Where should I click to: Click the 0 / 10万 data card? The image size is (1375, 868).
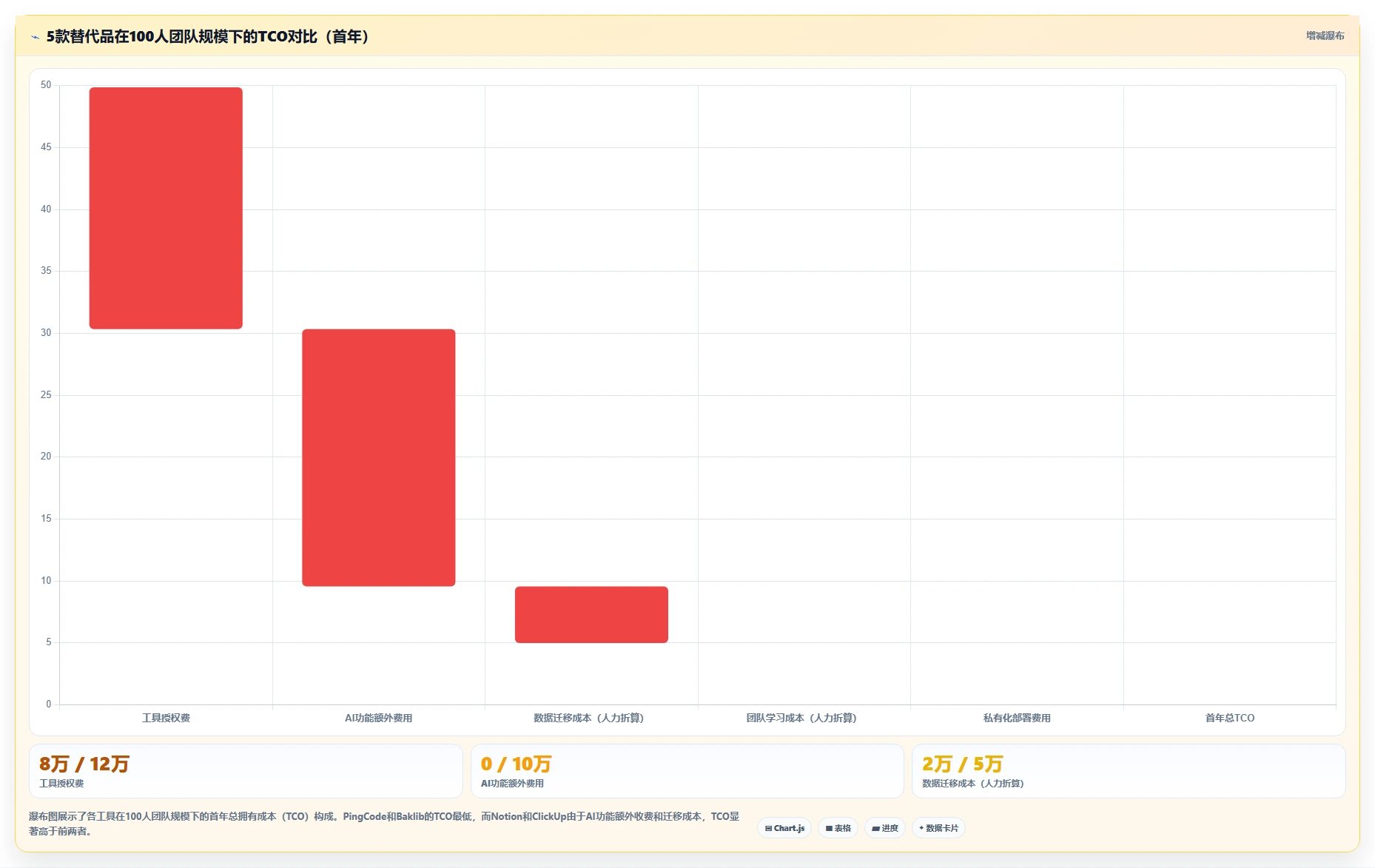(687, 771)
